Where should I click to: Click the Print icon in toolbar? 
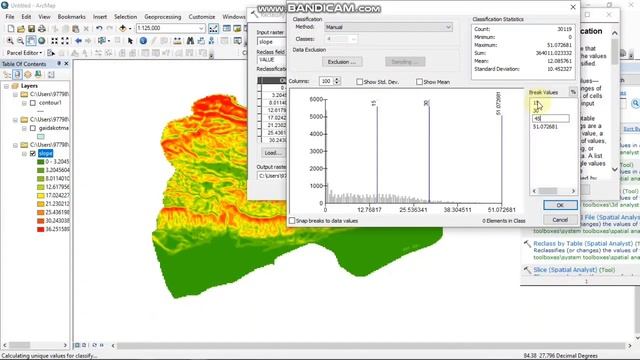pos(42,29)
